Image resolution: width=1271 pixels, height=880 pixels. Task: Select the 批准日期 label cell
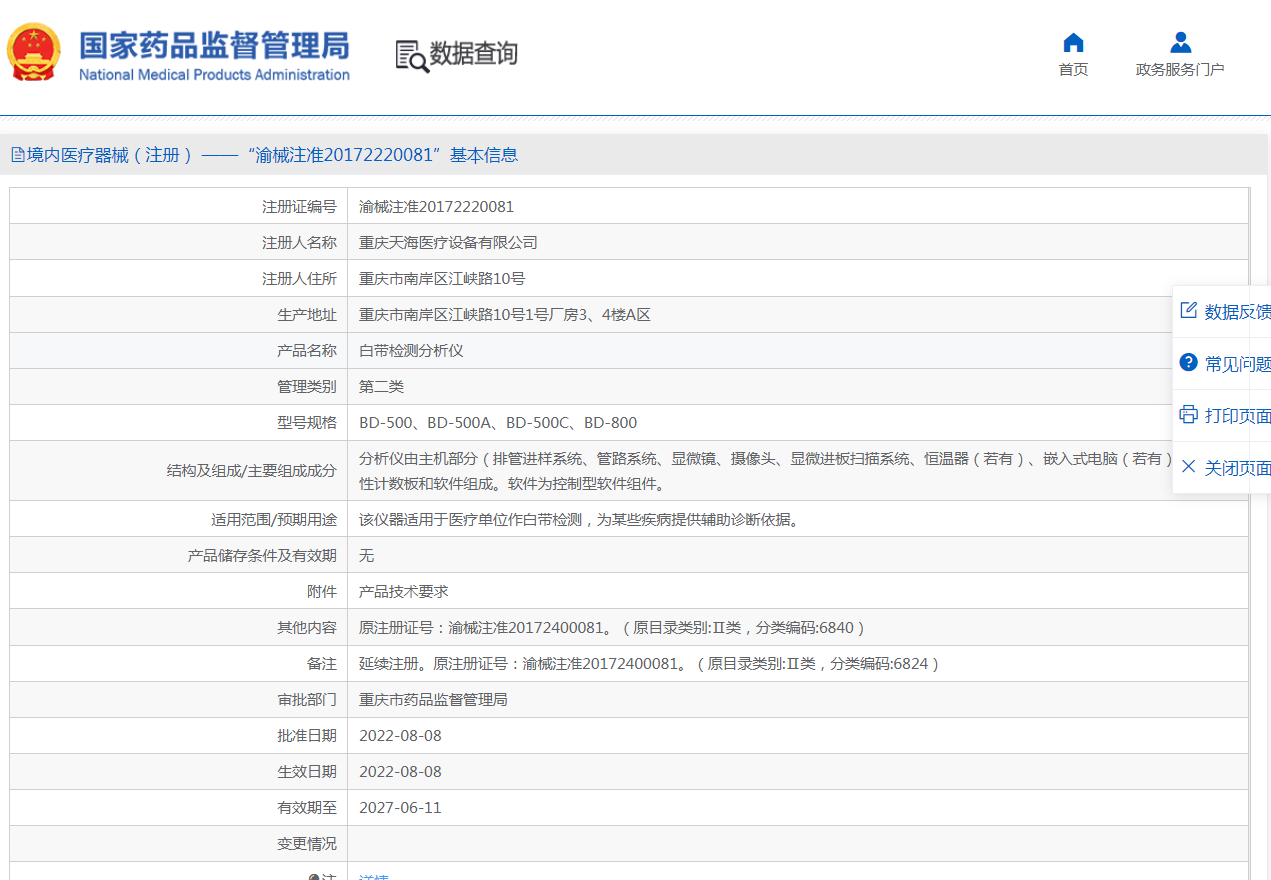coord(179,735)
